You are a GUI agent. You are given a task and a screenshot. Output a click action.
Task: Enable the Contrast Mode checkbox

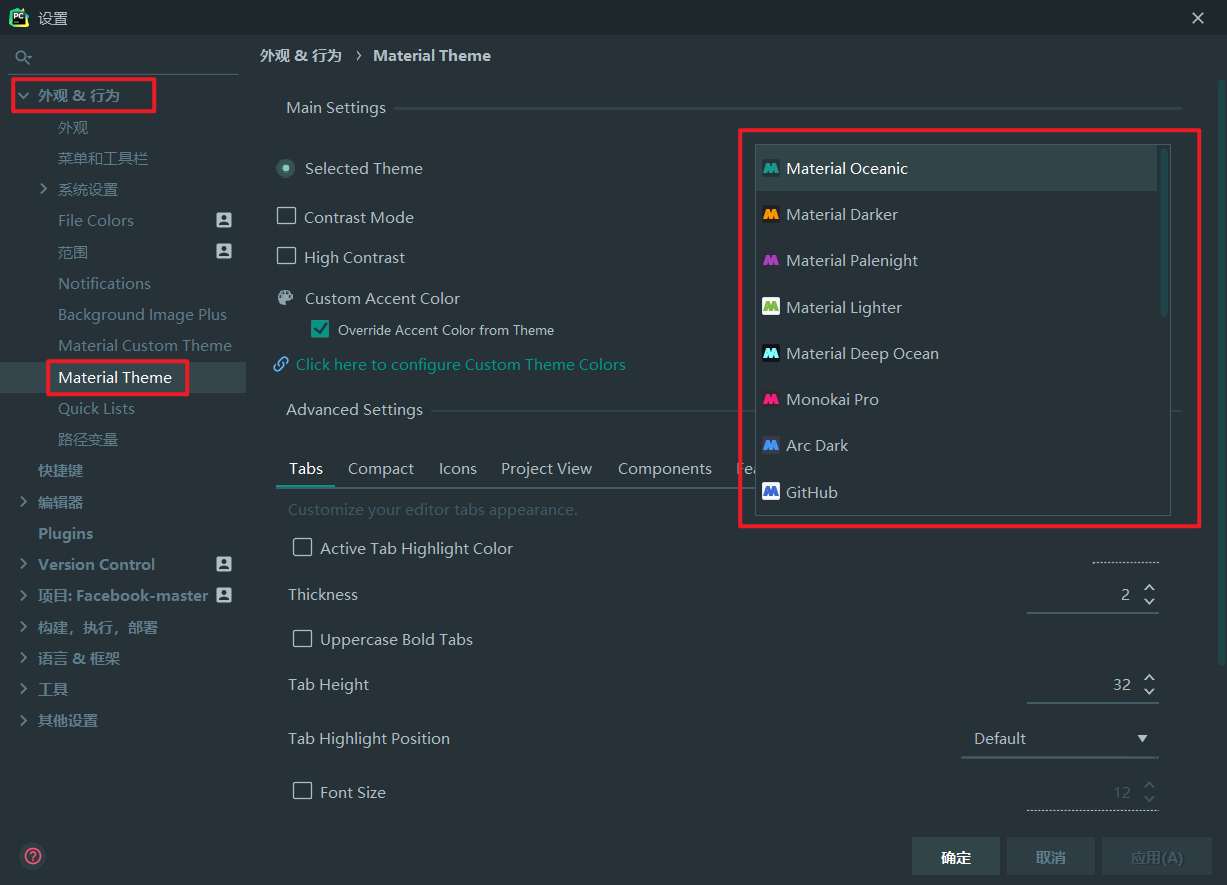point(287,216)
